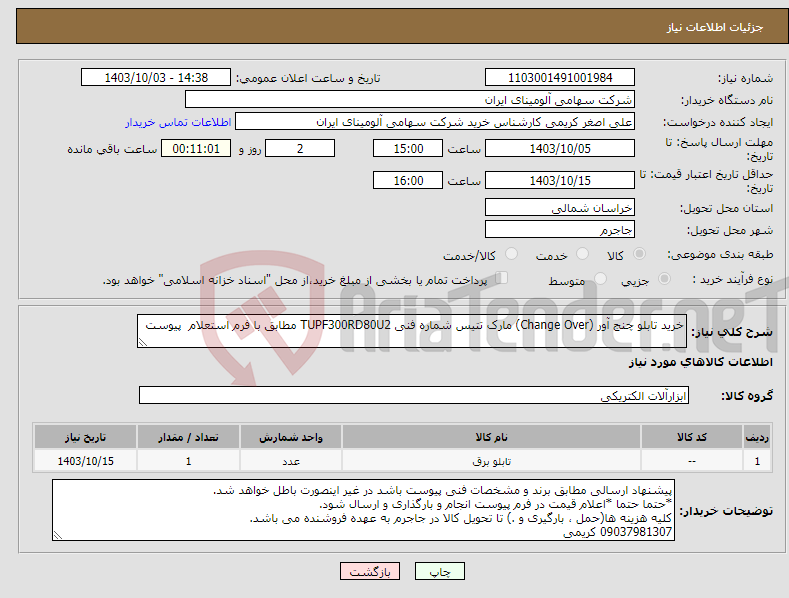
Task: Click the resize grip of description textarea
Action: 143,342
